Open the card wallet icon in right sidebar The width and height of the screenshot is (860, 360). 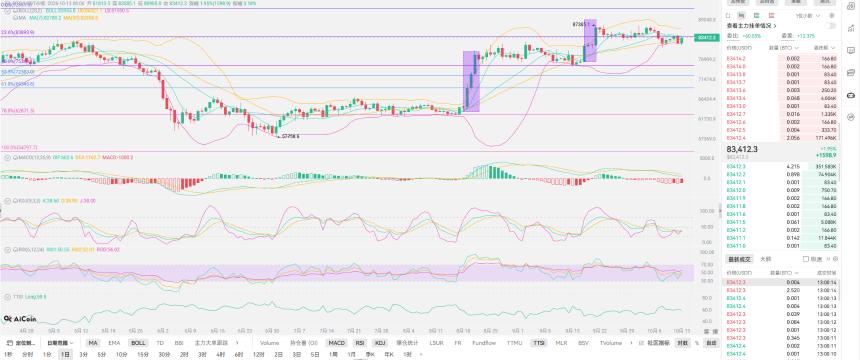[851, 72]
